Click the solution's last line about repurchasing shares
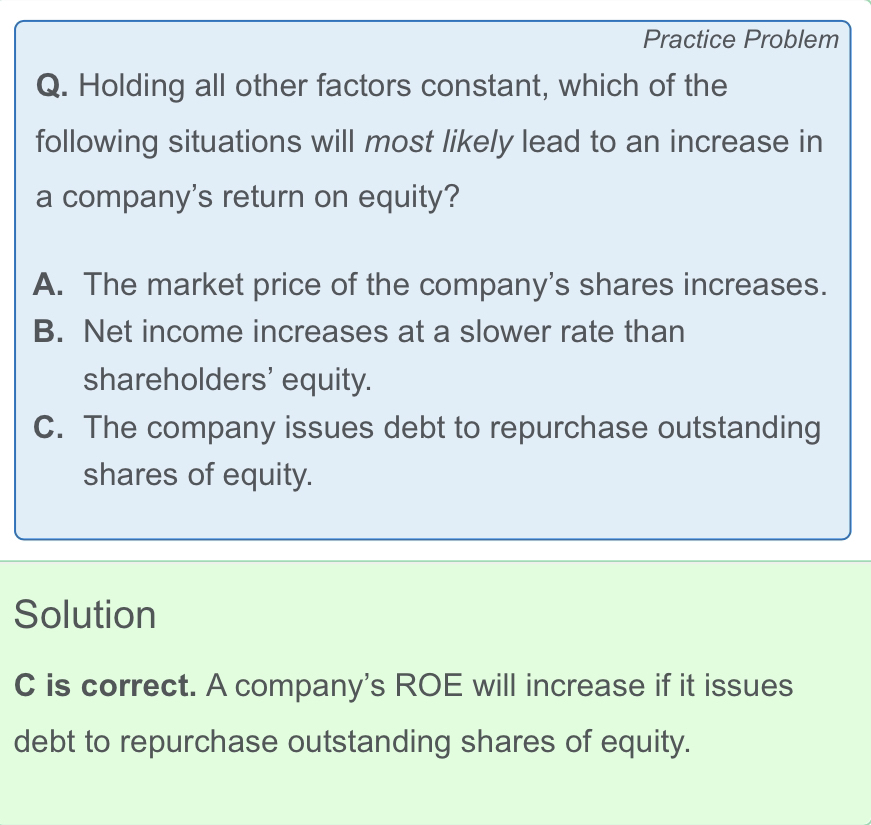This screenshot has width=871, height=825. [x=352, y=742]
